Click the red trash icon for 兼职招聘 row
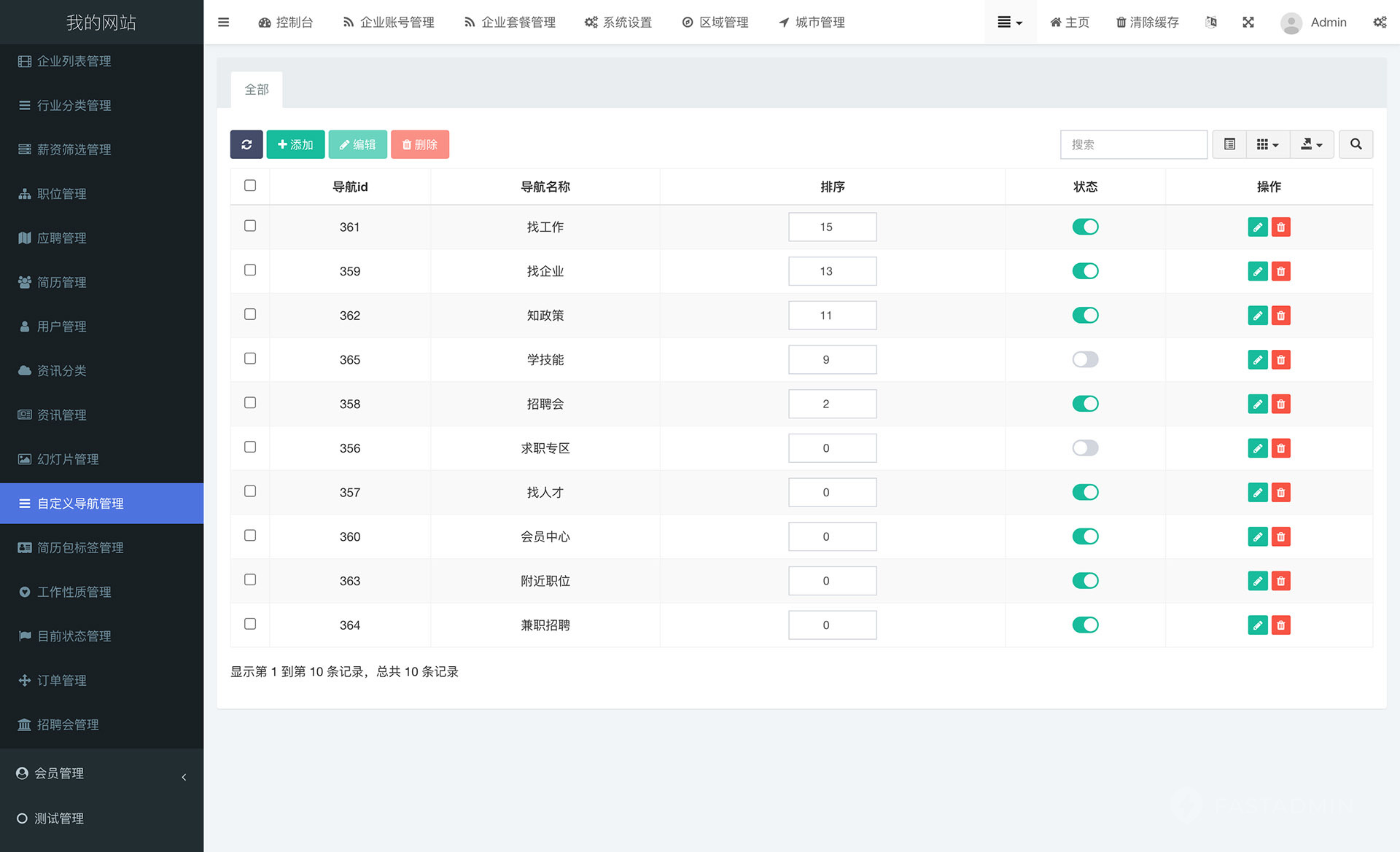Viewport: 1400px width, 852px height. coord(1280,625)
